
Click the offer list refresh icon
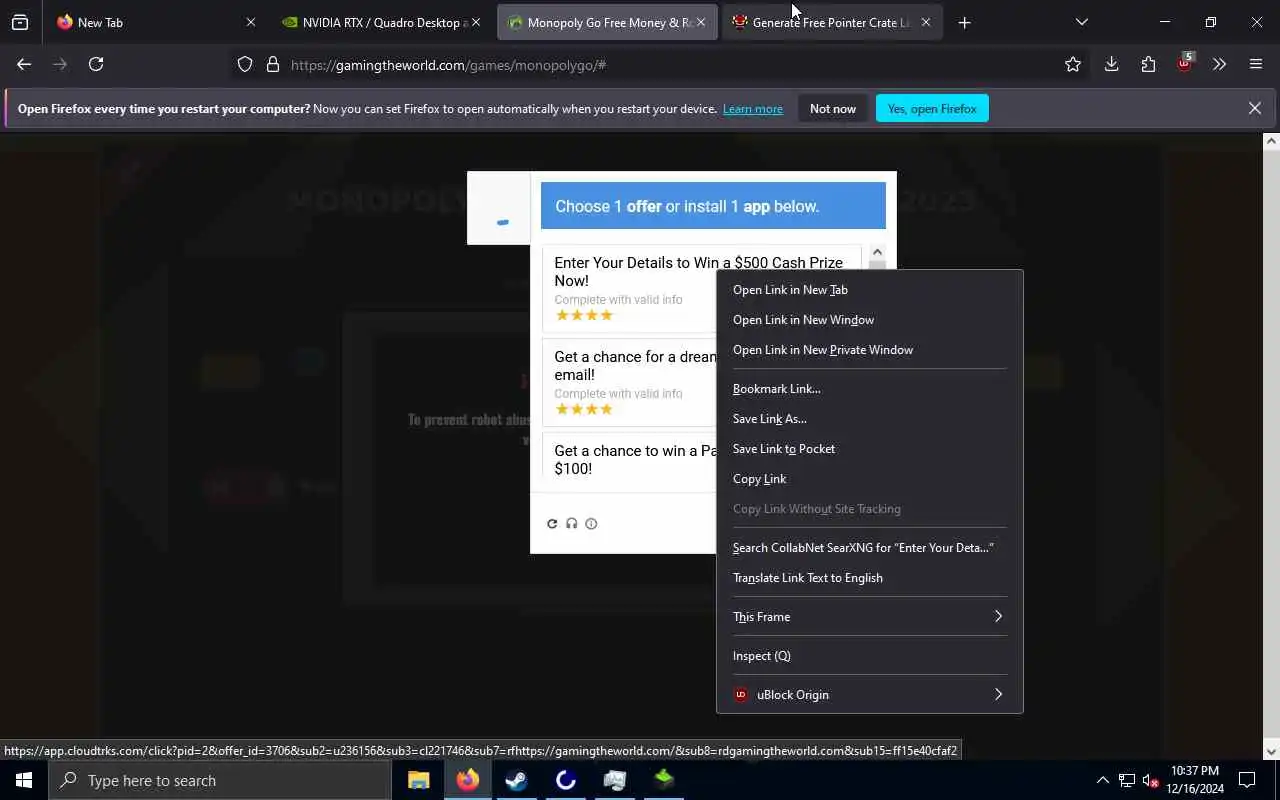[x=552, y=523]
